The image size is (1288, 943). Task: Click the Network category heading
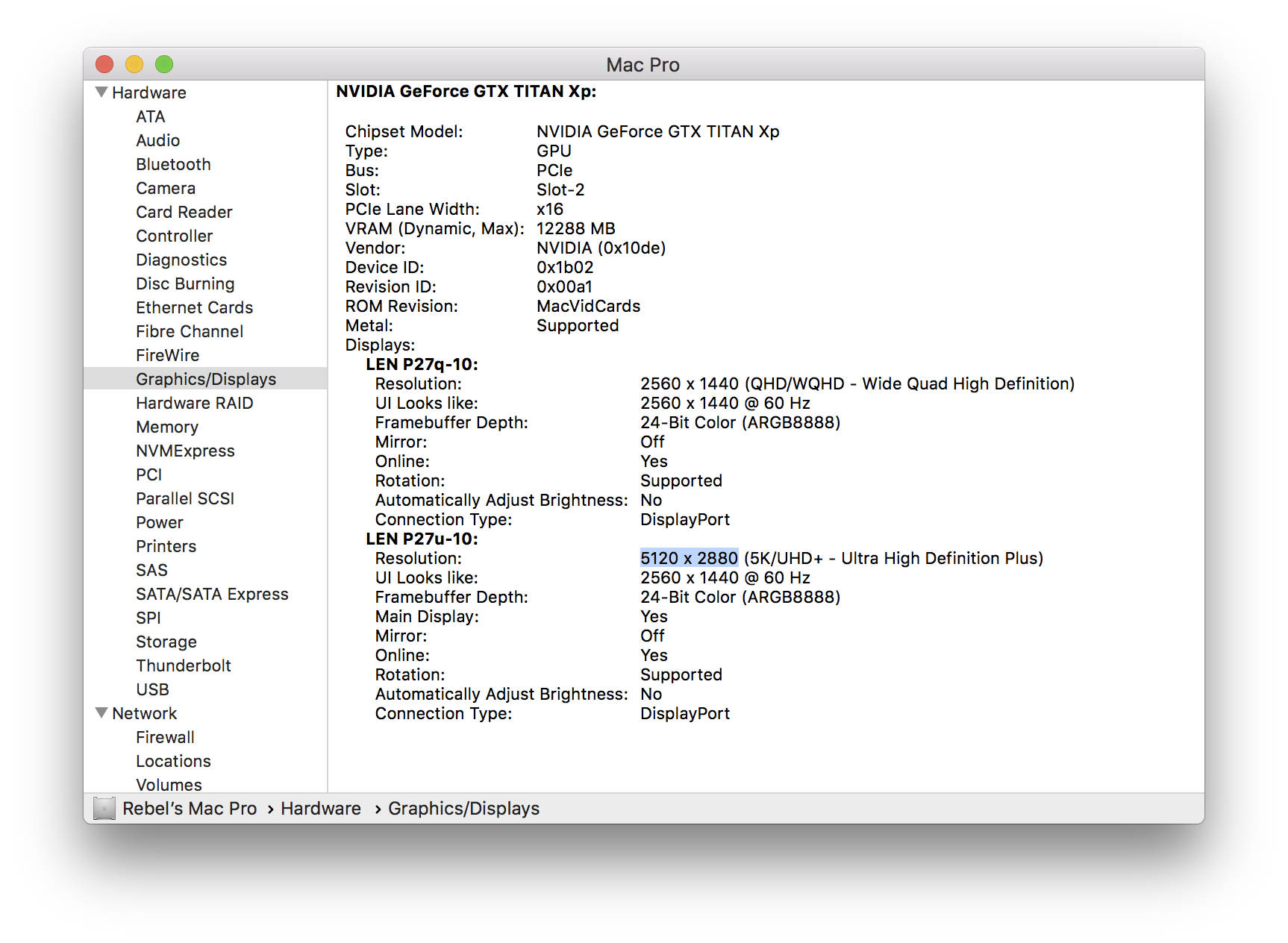tap(145, 713)
